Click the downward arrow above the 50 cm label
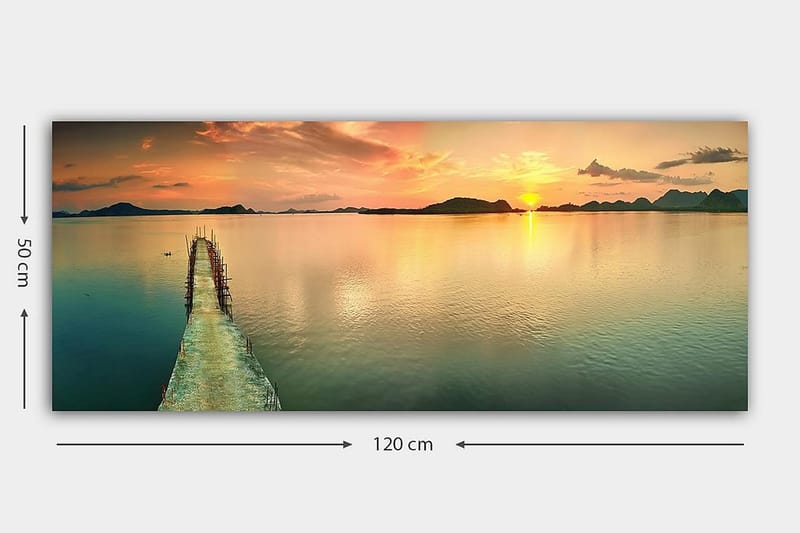 [24, 218]
